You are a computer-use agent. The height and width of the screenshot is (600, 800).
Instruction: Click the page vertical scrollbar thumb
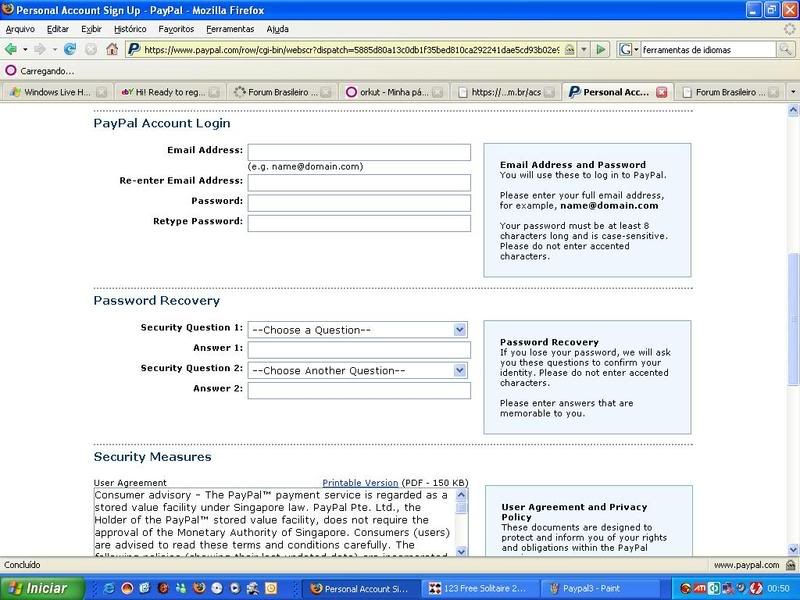tap(793, 319)
